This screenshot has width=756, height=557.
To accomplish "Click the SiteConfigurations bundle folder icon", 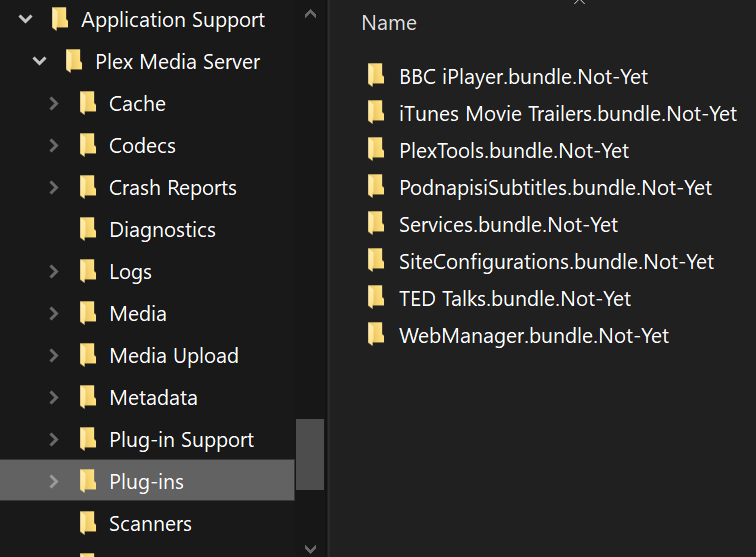I will point(376,260).
